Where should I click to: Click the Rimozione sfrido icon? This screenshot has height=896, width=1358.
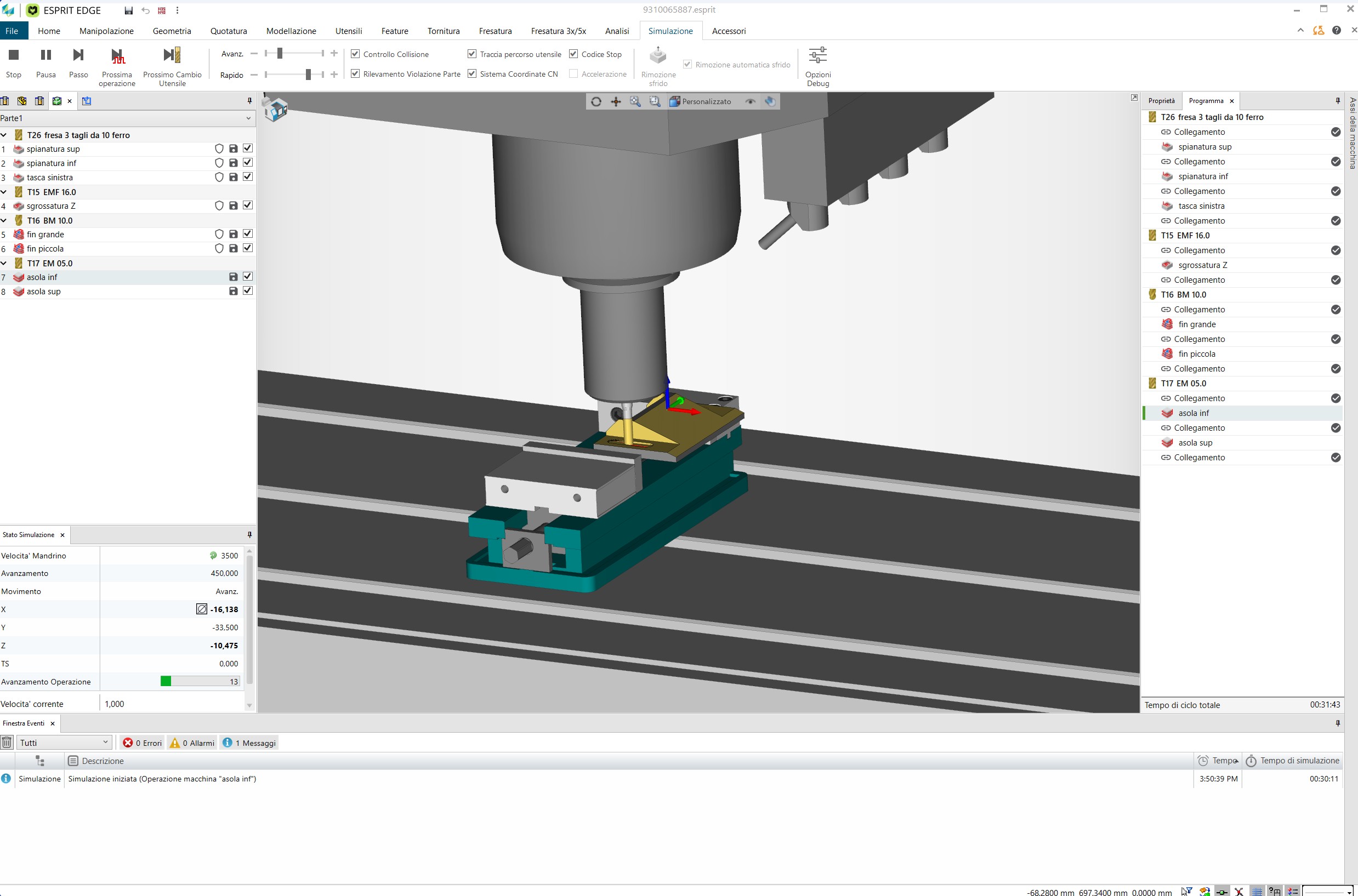658,55
